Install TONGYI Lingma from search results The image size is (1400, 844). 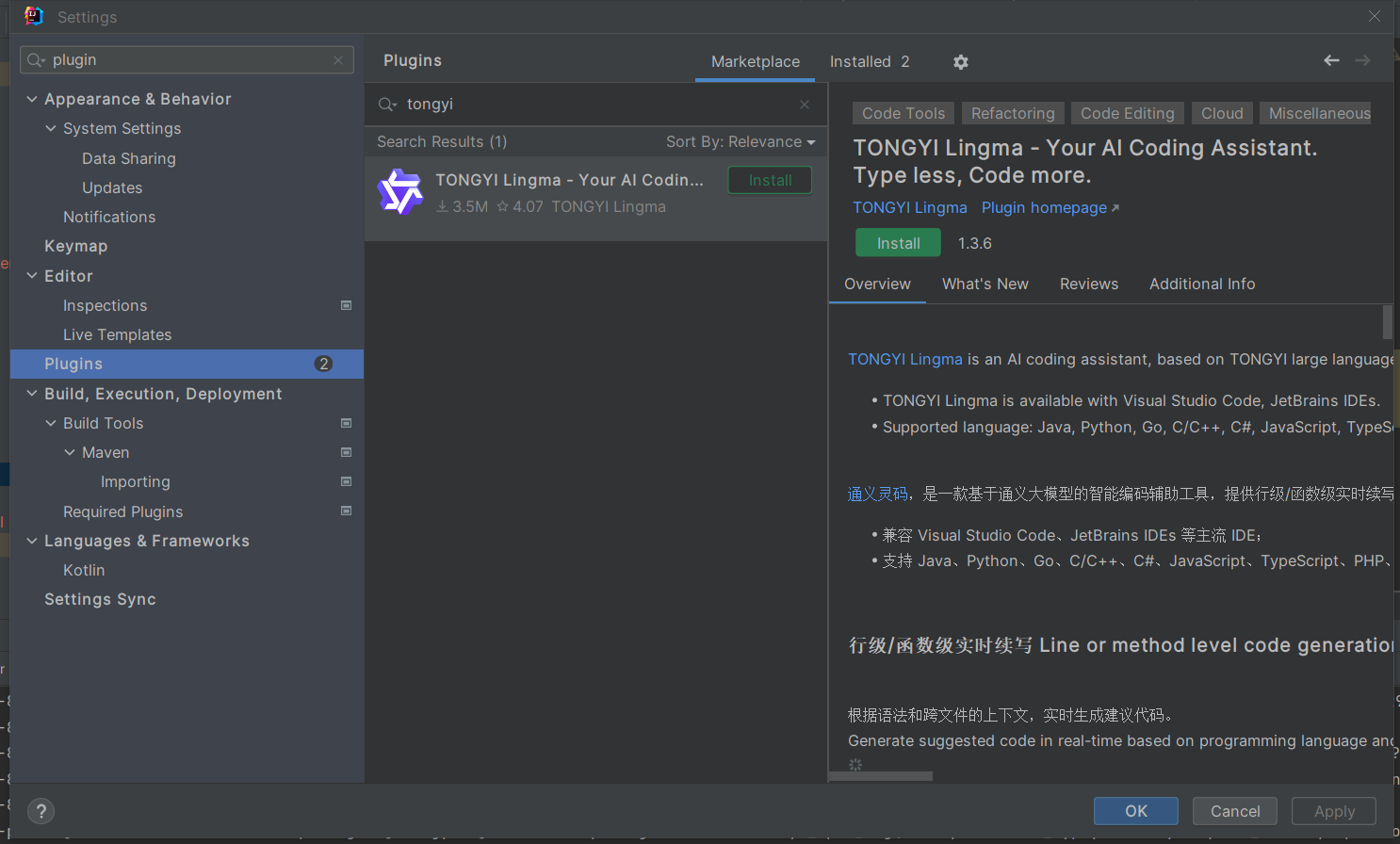point(770,180)
